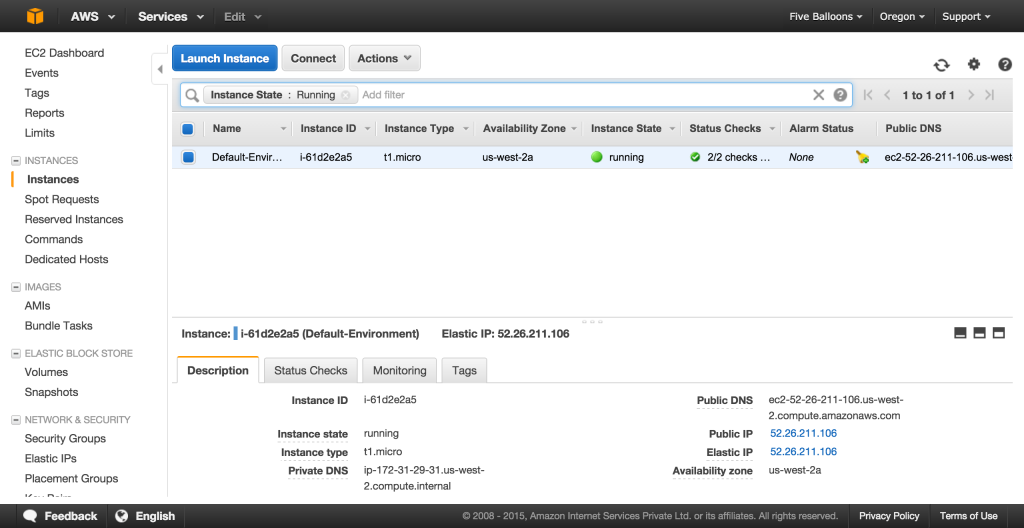
Task: Click the search magnifier icon
Action: pyautogui.click(x=191, y=95)
